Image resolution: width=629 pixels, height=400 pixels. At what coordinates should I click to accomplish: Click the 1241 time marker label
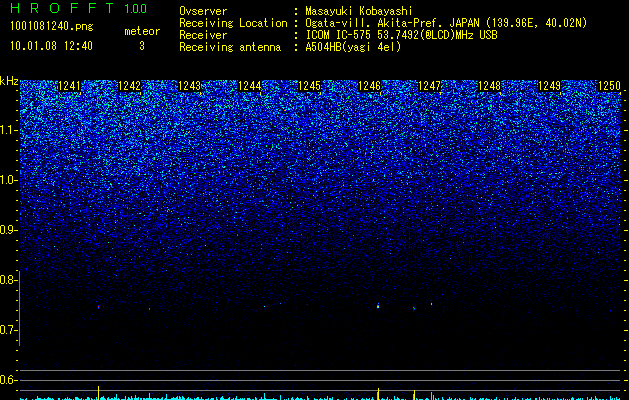pyautogui.click(x=69, y=86)
